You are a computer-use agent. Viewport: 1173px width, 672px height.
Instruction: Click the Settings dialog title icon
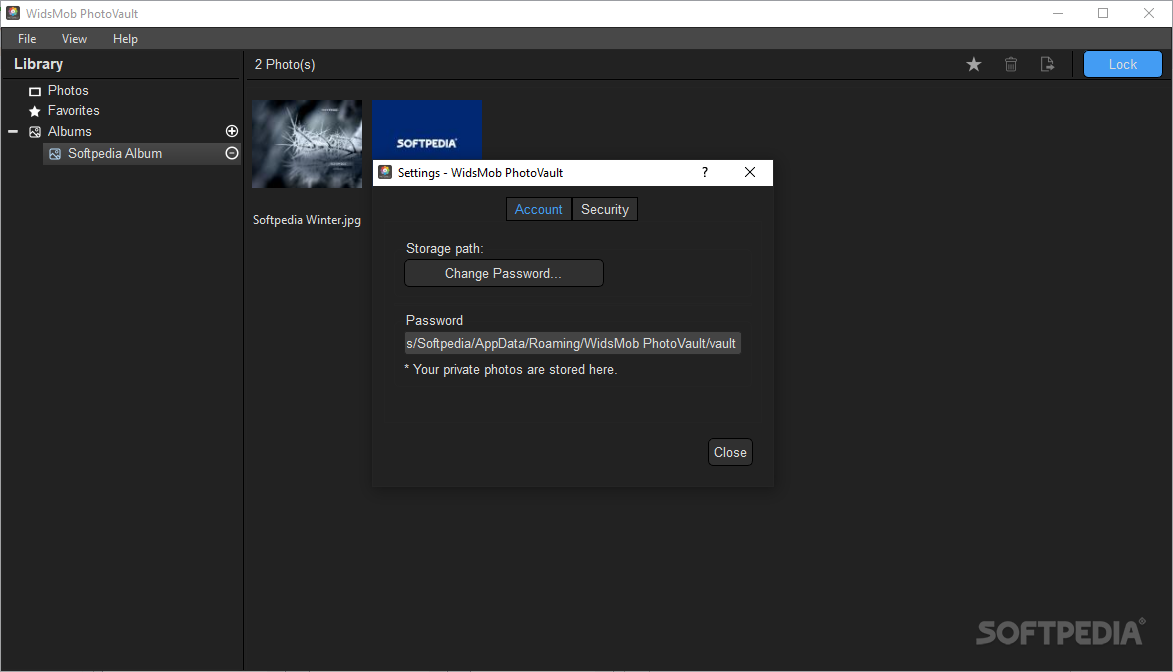385,172
